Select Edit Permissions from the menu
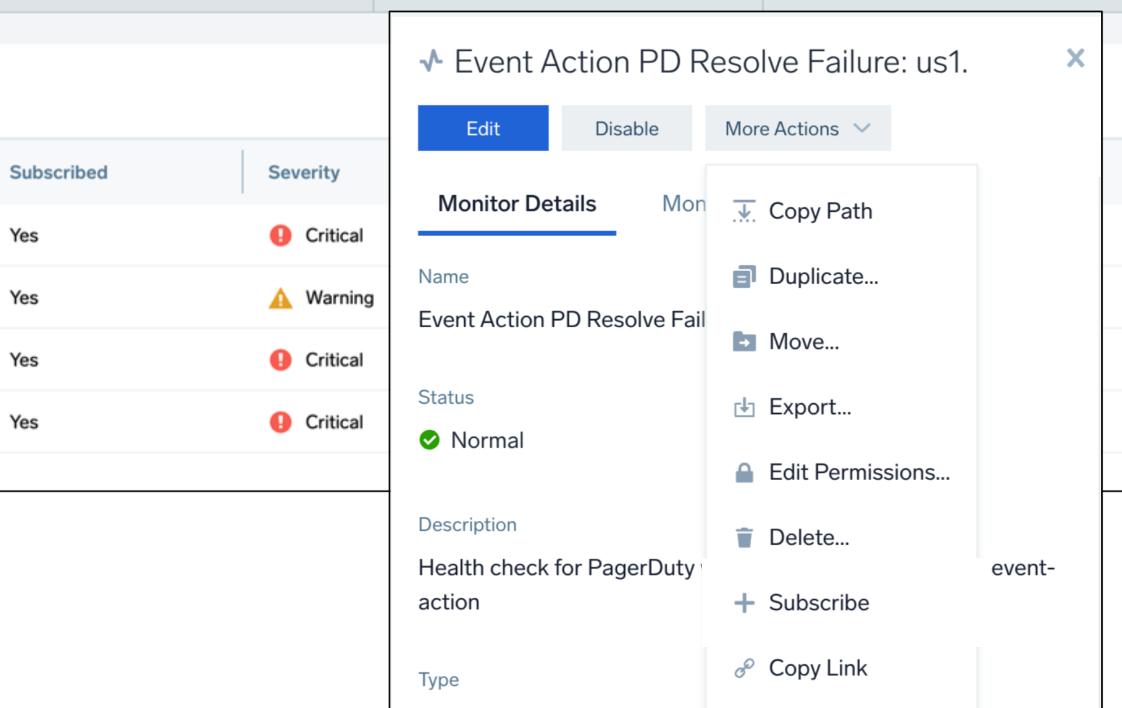The height and width of the screenshot is (708, 1122). pos(860,471)
